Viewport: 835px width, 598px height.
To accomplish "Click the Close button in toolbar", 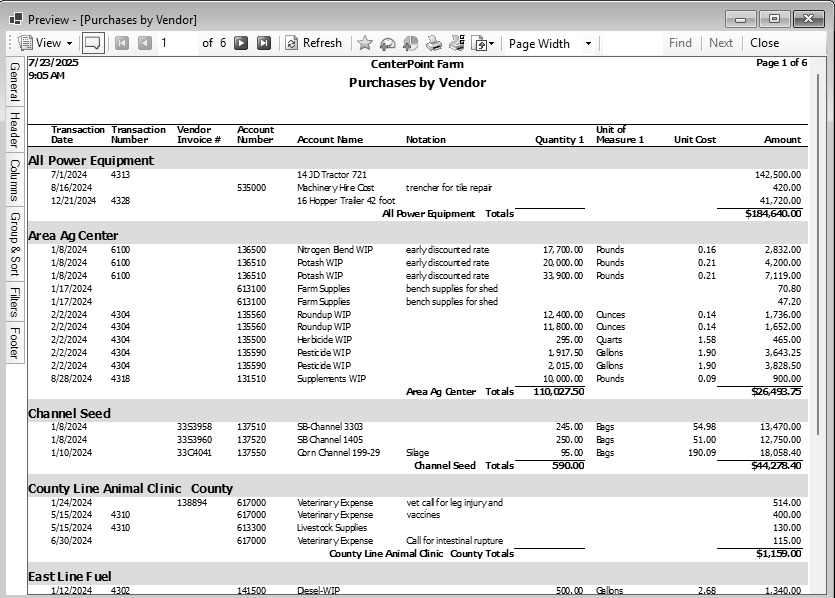I will 764,43.
